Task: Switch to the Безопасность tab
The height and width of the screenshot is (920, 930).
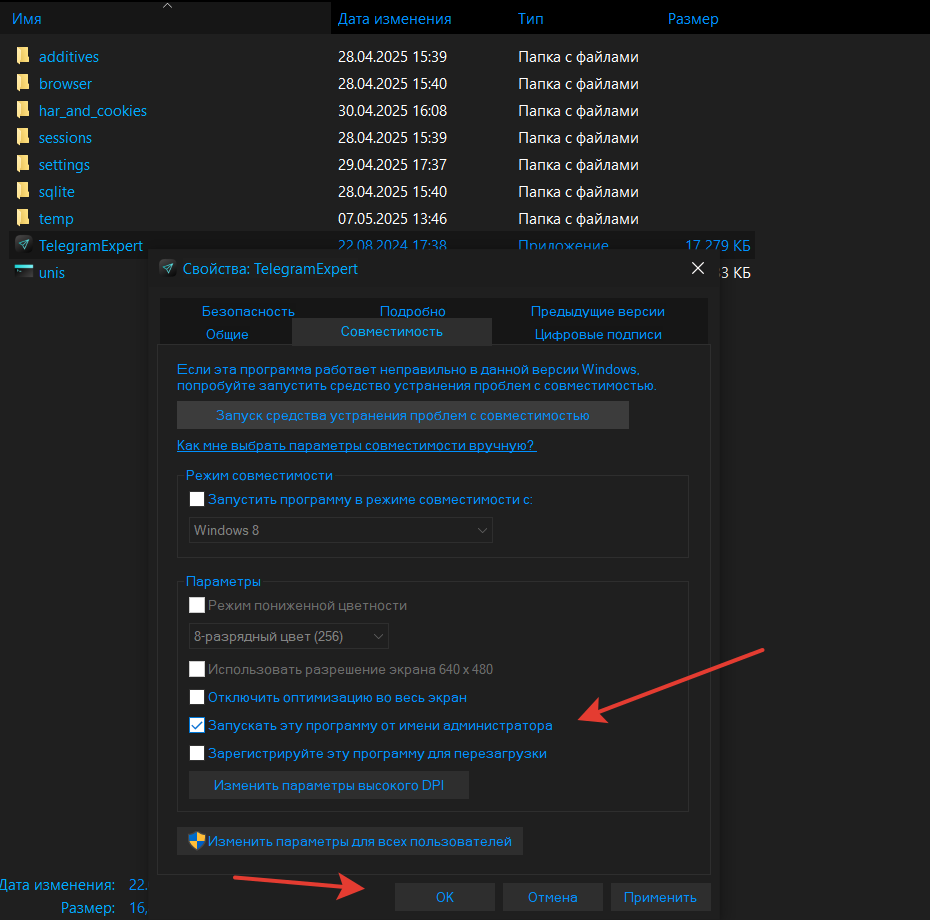Action: pyautogui.click(x=248, y=311)
